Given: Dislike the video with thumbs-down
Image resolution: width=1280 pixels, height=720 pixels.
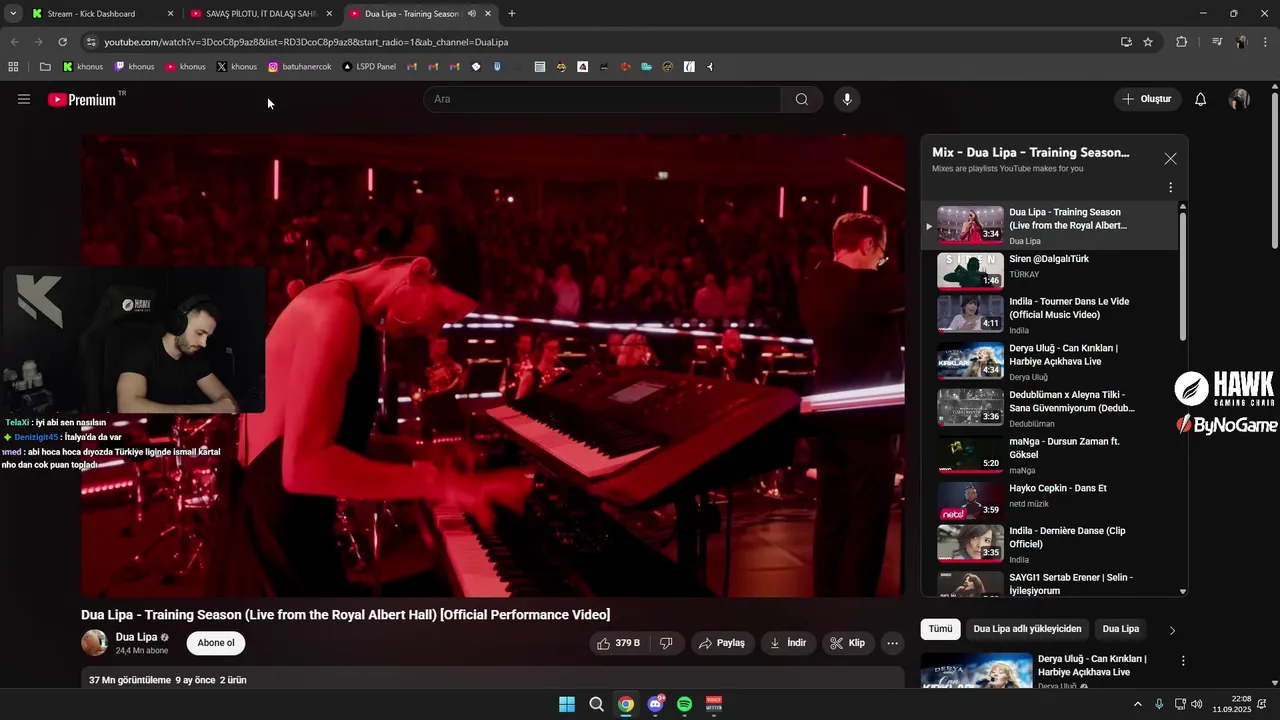Looking at the screenshot, I should (666, 643).
